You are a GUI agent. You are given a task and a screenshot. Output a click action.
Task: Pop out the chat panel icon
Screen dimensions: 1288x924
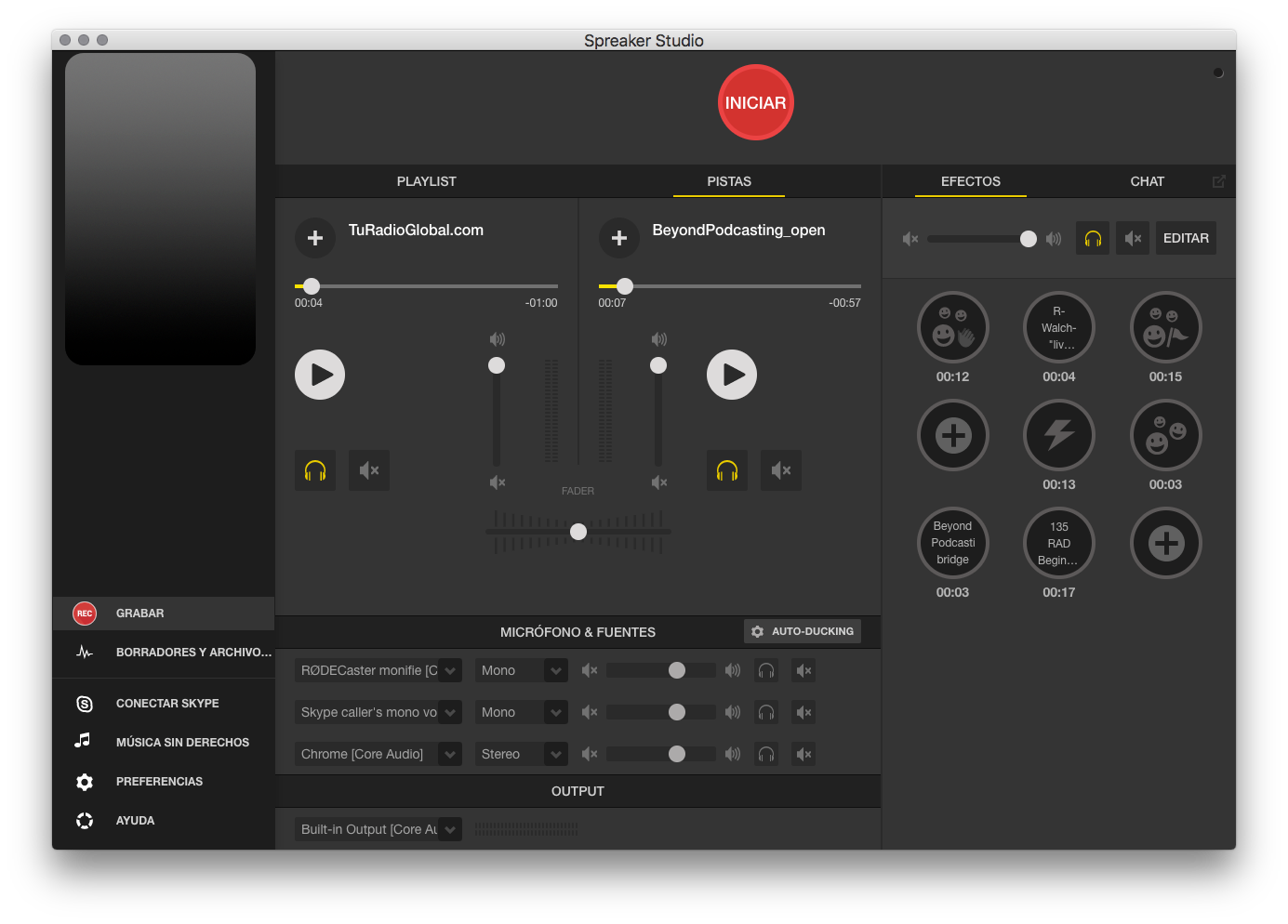[x=1218, y=181]
